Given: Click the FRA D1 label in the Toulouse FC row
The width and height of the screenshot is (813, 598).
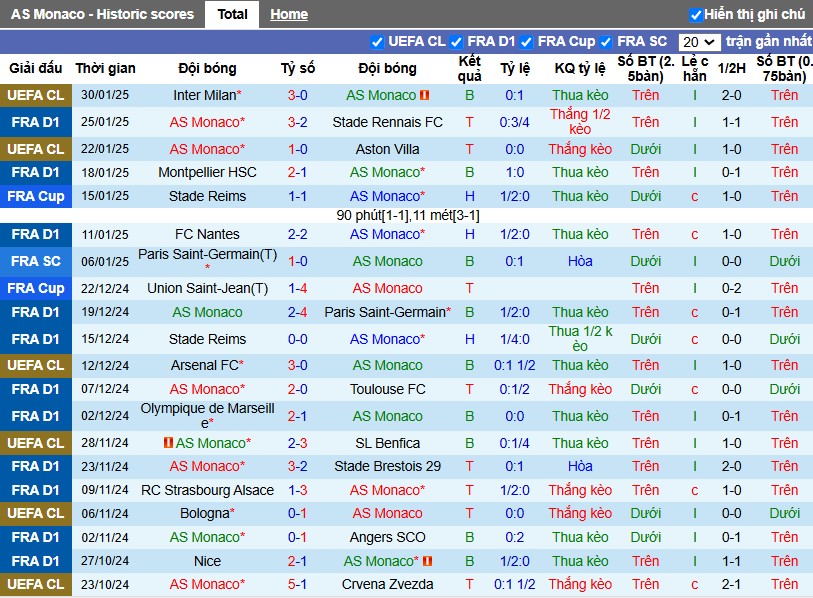Looking at the screenshot, I should [36, 389].
